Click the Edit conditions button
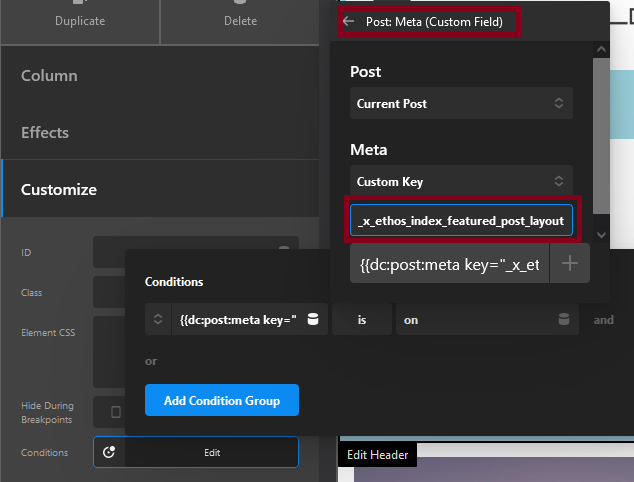Viewport: 634px width, 482px height. tap(211, 452)
